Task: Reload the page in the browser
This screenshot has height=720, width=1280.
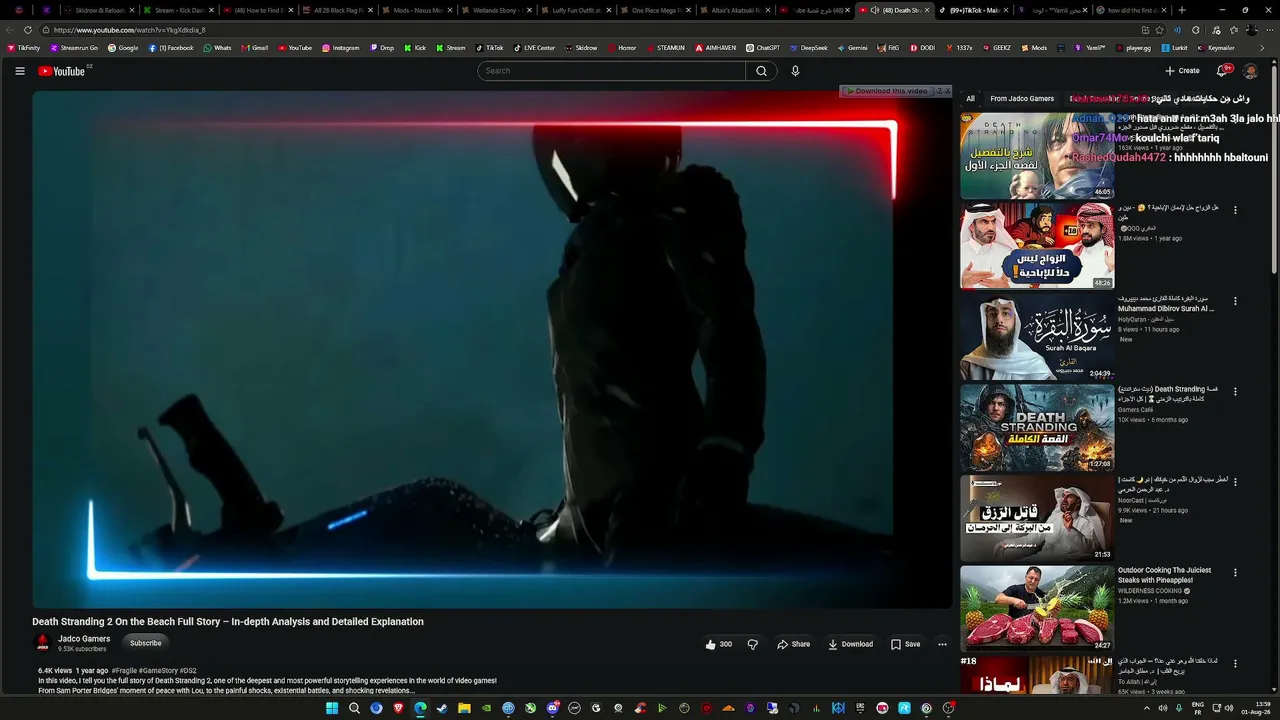Action: point(27,30)
